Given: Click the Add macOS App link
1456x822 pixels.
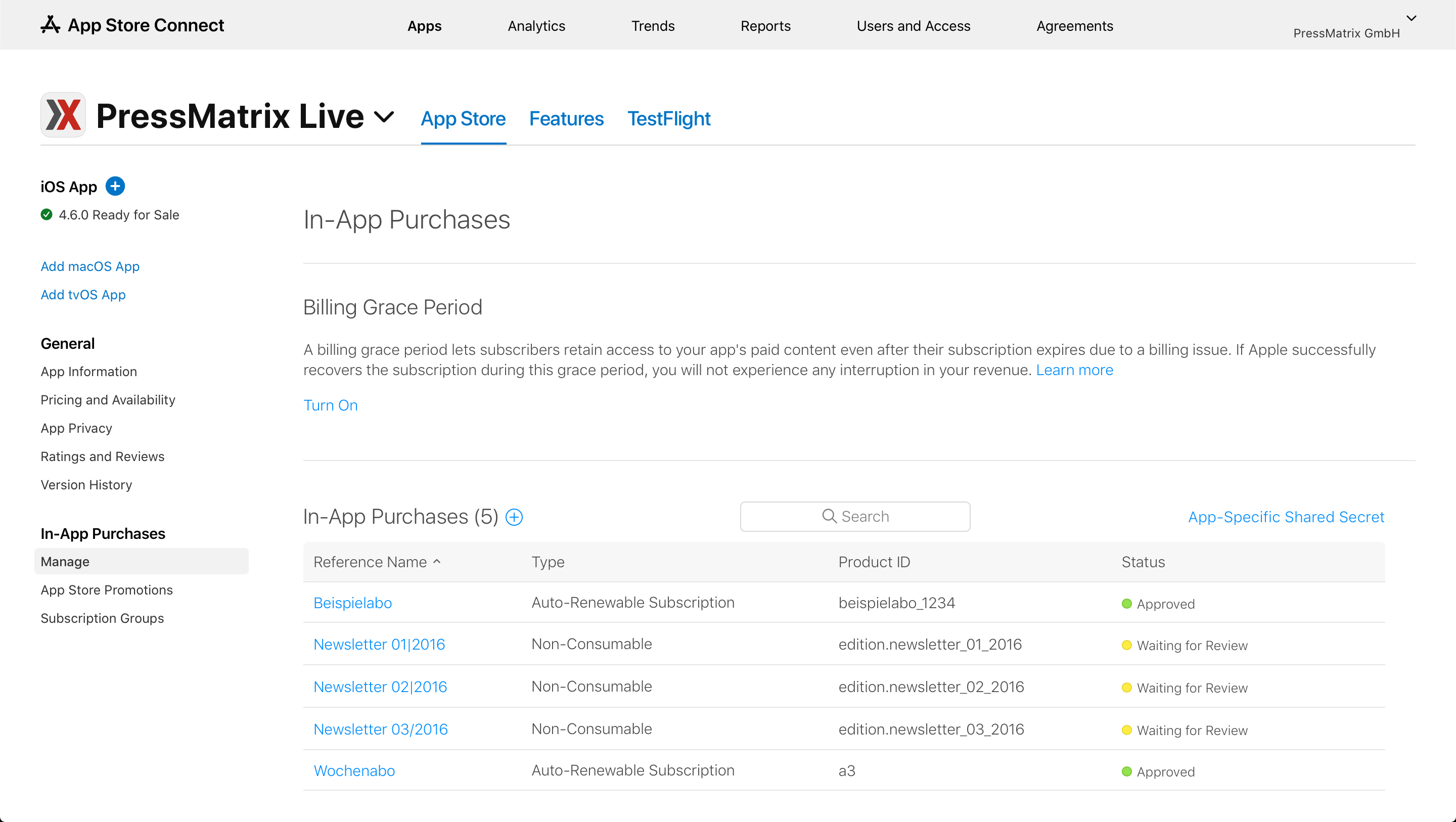Looking at the screenshot, I should [x=90, y=266].
